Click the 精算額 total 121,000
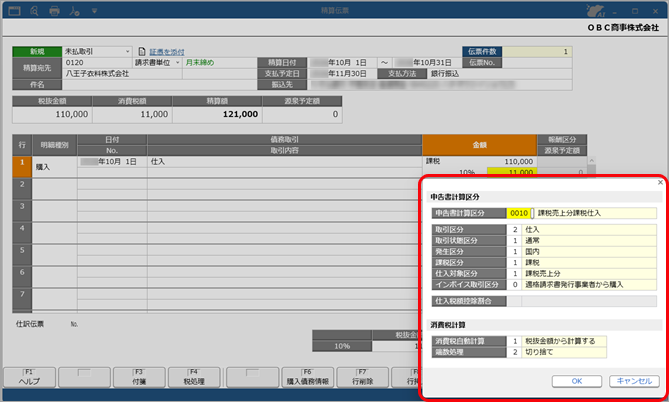 point(217,114)
